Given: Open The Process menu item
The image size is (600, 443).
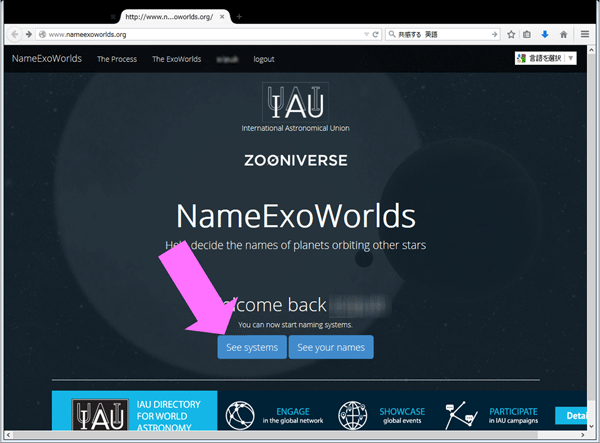Looking at the screenshot, I should pos(117,59).
